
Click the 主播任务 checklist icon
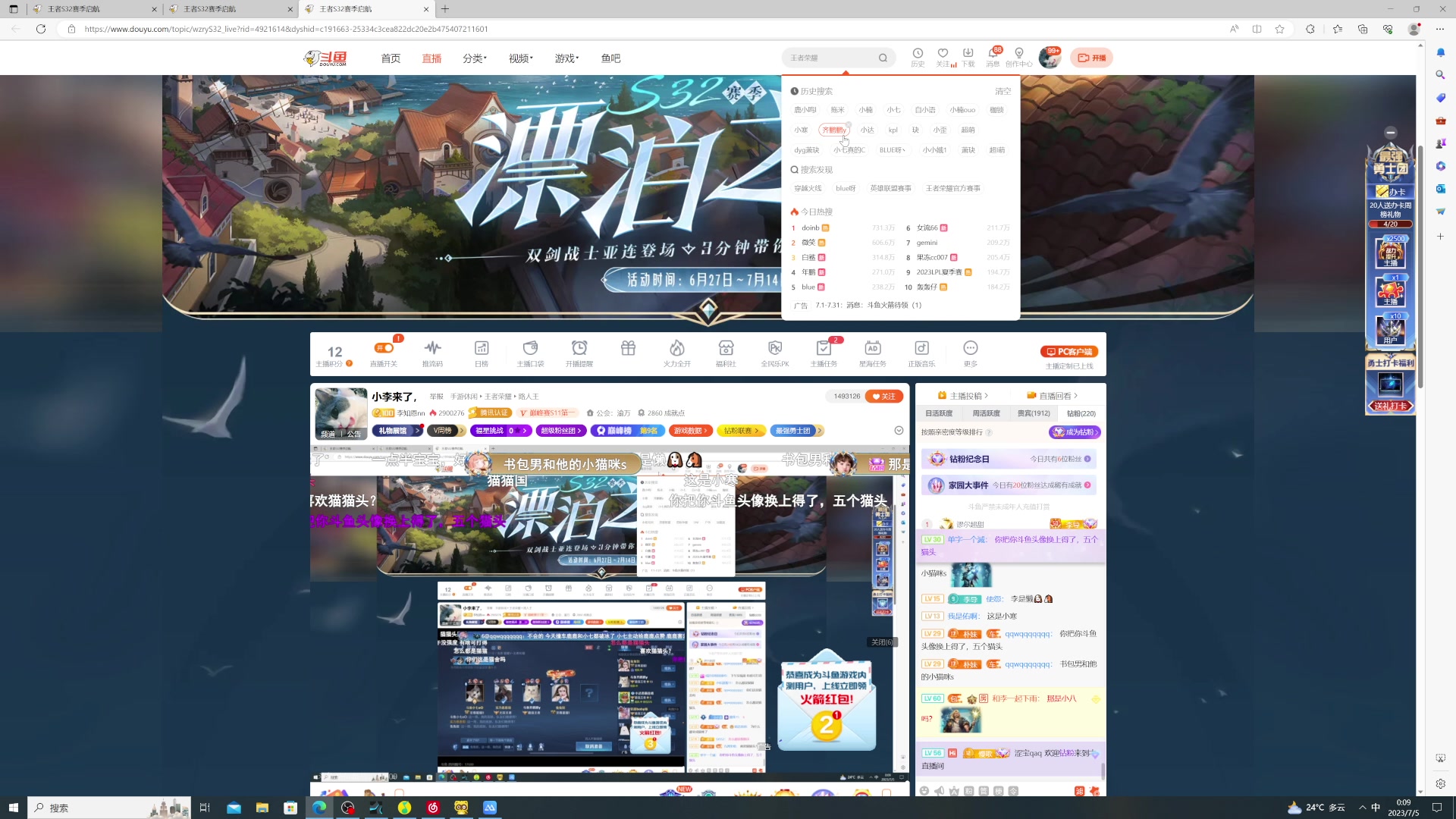point(824,349)
